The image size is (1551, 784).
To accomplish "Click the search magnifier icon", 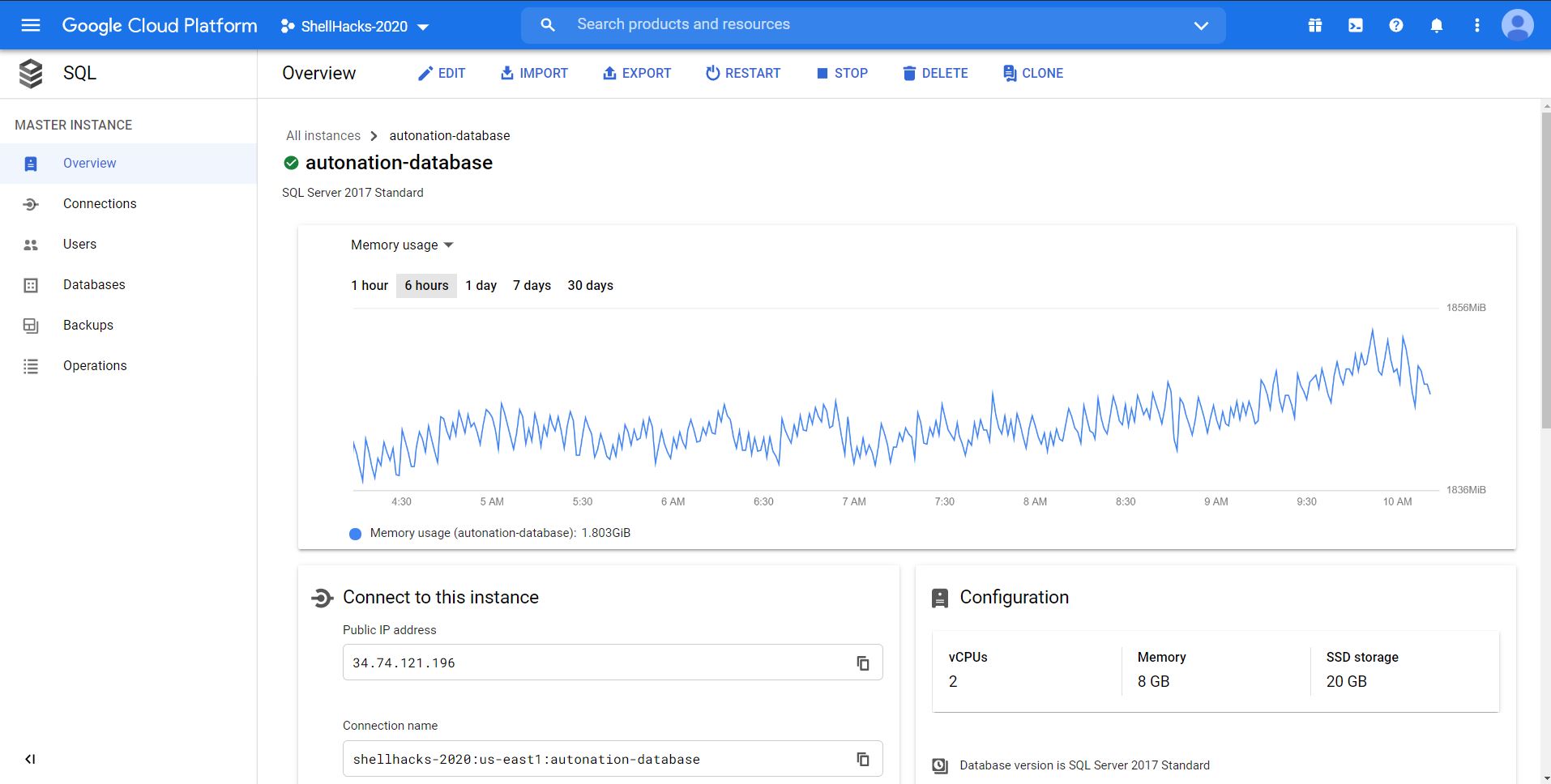I will (548, 25).
